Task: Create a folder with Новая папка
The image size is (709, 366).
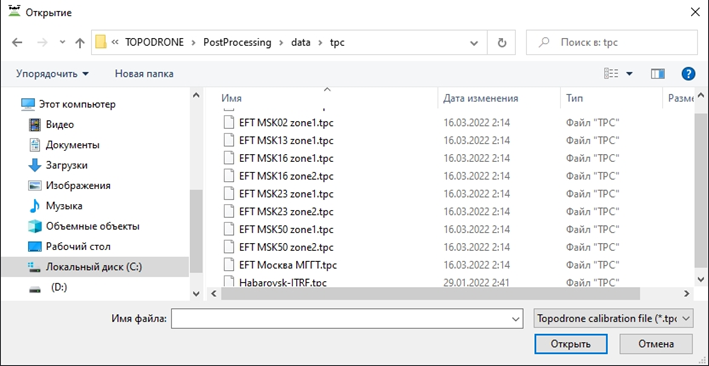Action: pos(144,74)
